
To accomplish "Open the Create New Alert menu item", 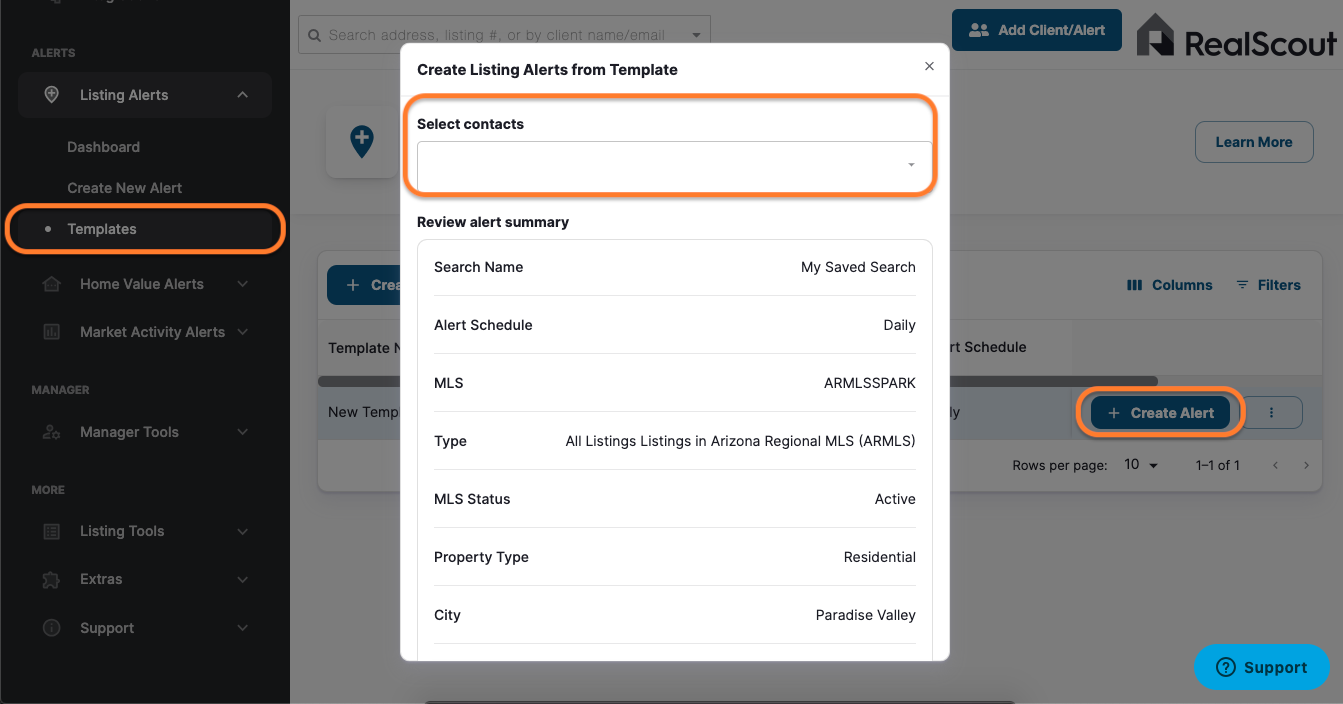I will [124, 188].
